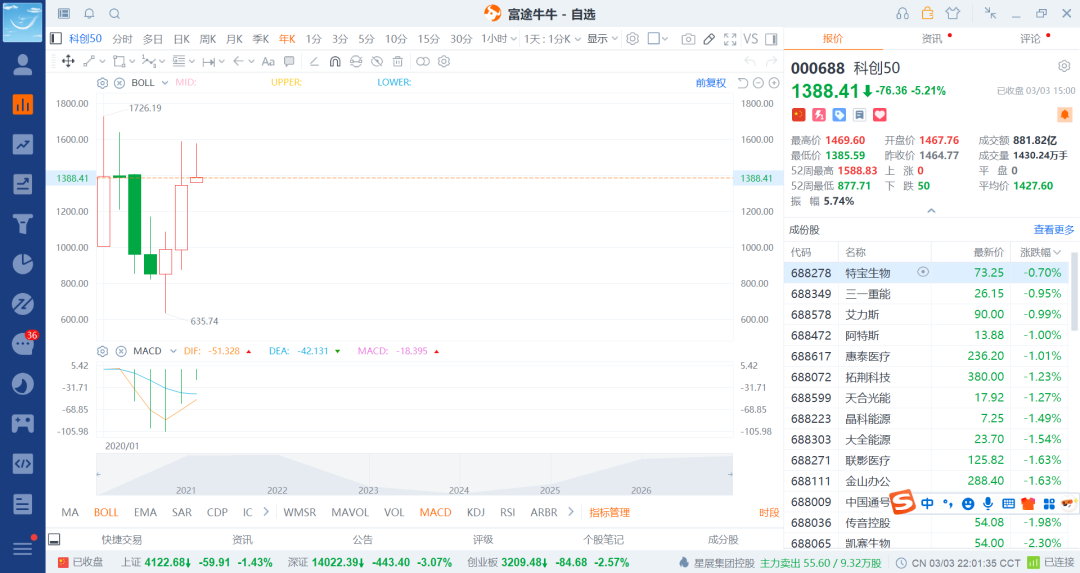The width and height of the screenshot is (1080, 573).
Task: Select the text annotation Aa tool
Action: point(268,61)
